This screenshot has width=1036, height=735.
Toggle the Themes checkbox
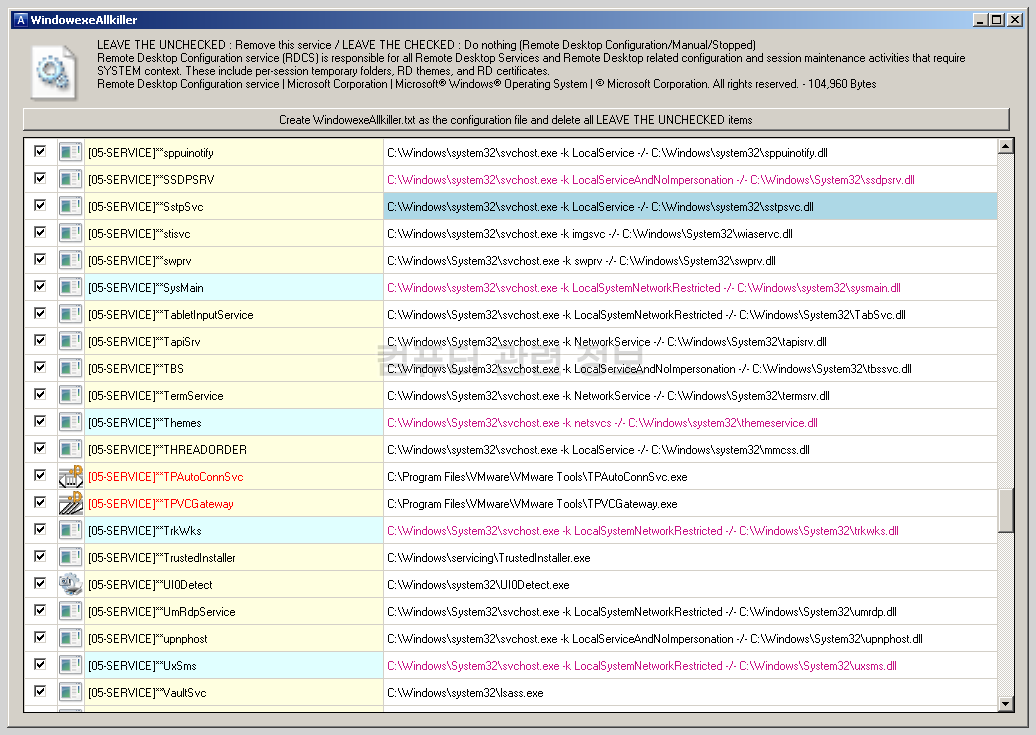(x=40, y=422)
